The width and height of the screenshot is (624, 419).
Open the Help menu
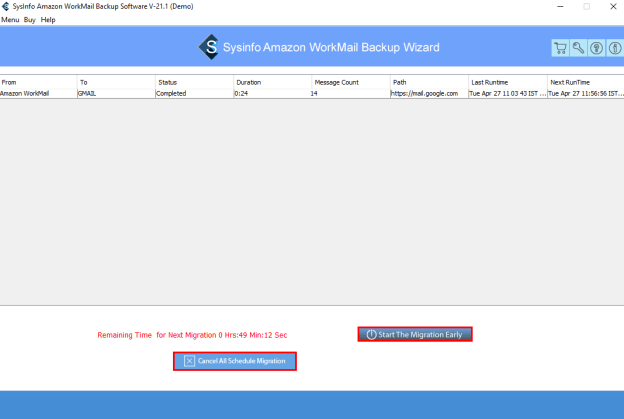tap(48, 20)
